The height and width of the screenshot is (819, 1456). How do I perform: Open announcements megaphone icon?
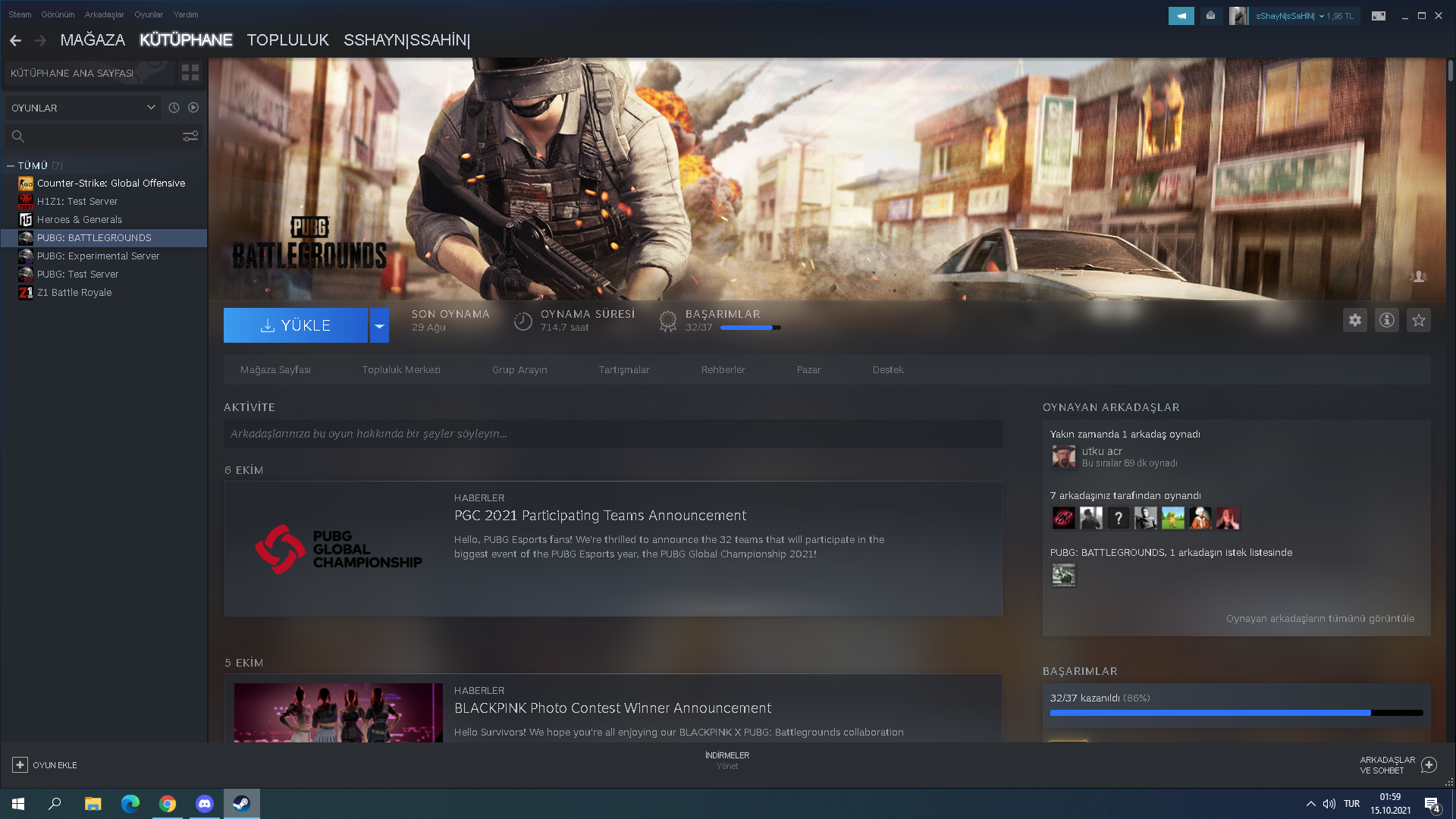tap(1181, 16)
